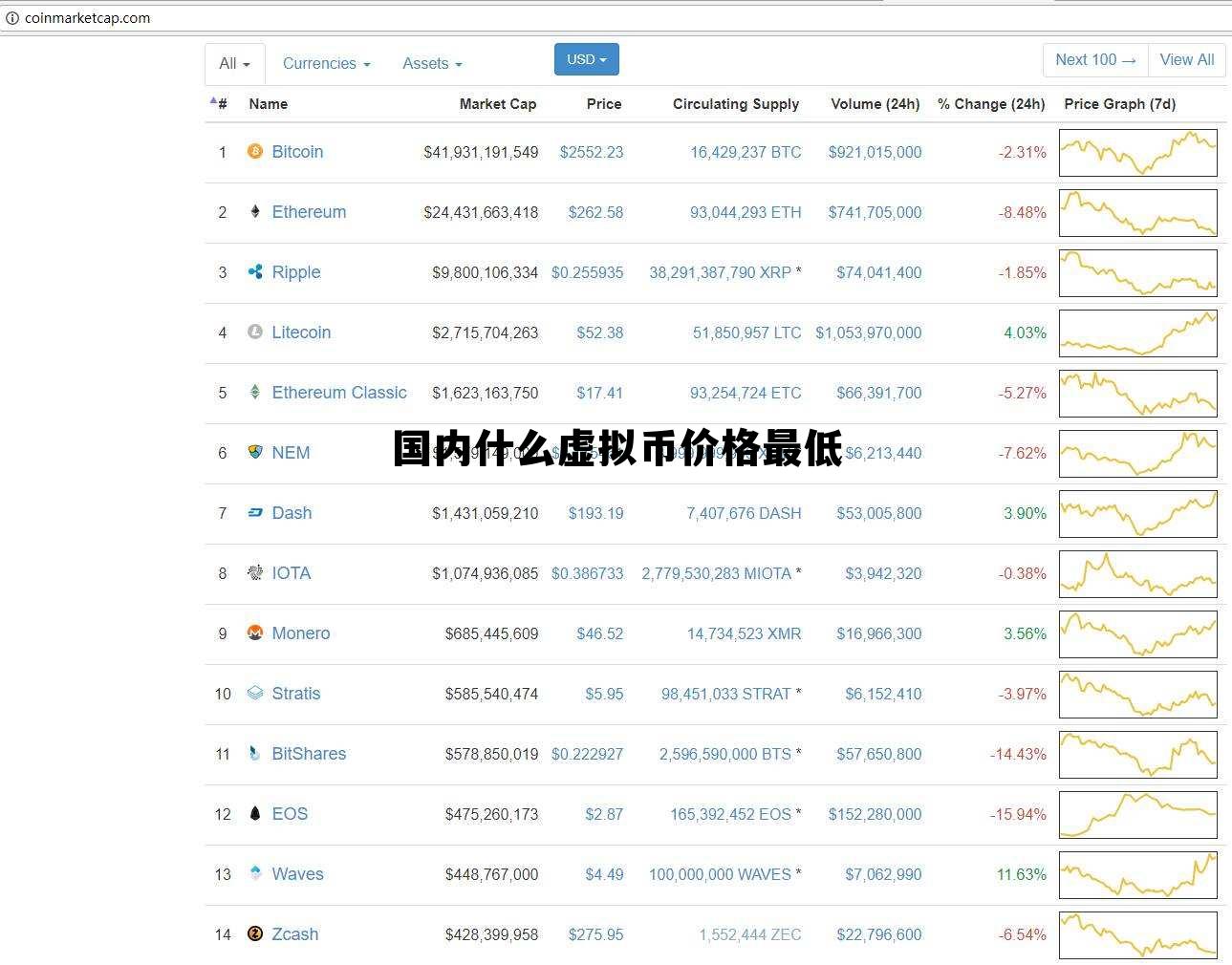Click Bitcoin supply 16,429,237 BTC

(746, 151)
